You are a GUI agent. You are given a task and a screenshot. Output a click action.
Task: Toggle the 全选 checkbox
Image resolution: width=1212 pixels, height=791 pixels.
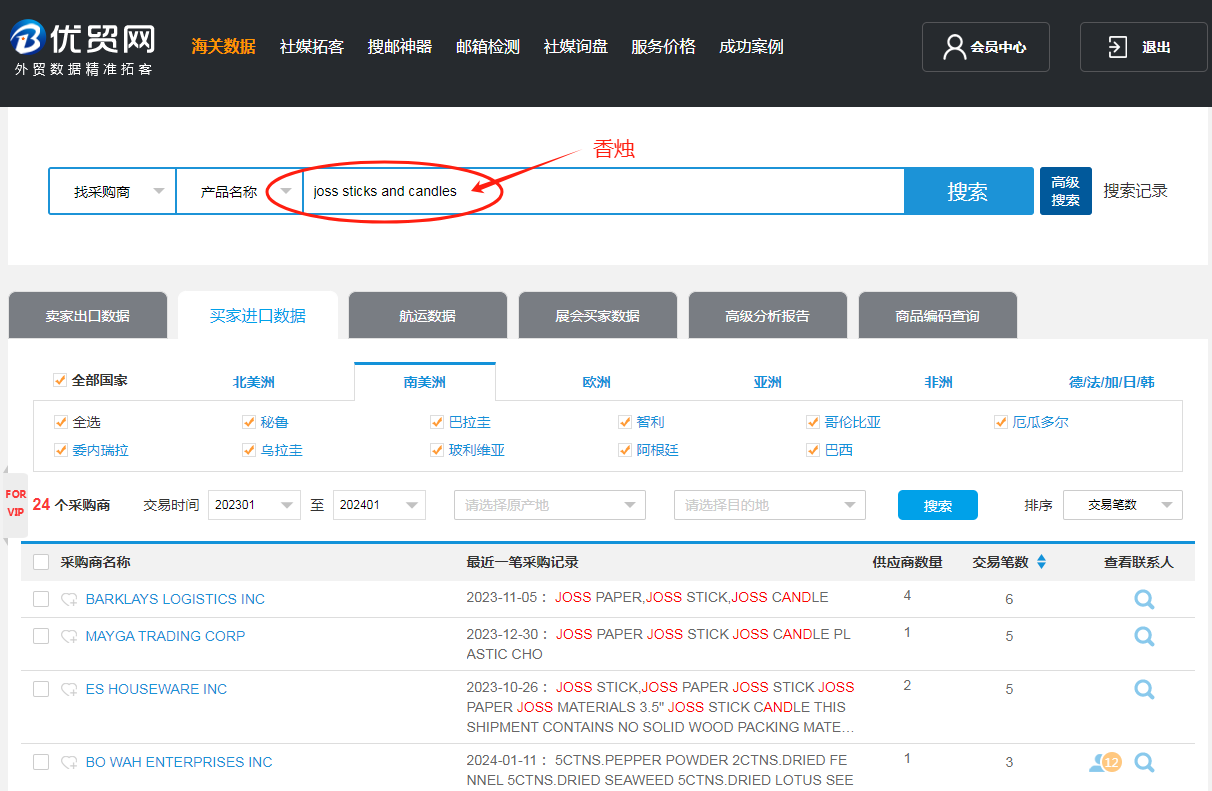[x=62, y=422]
